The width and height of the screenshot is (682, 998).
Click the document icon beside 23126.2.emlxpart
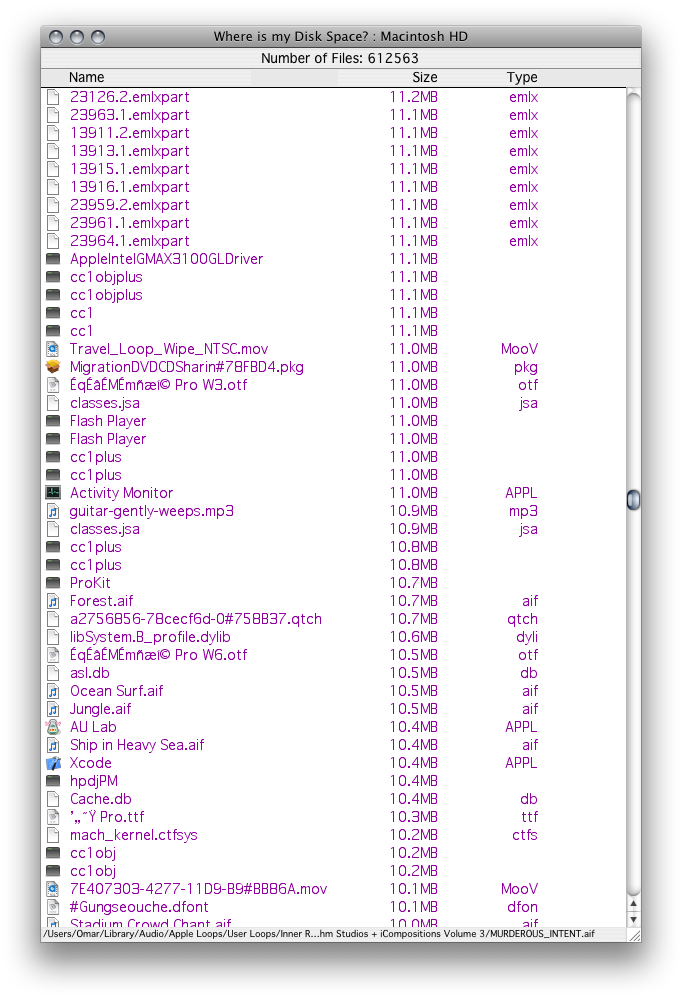click(53, 97)
